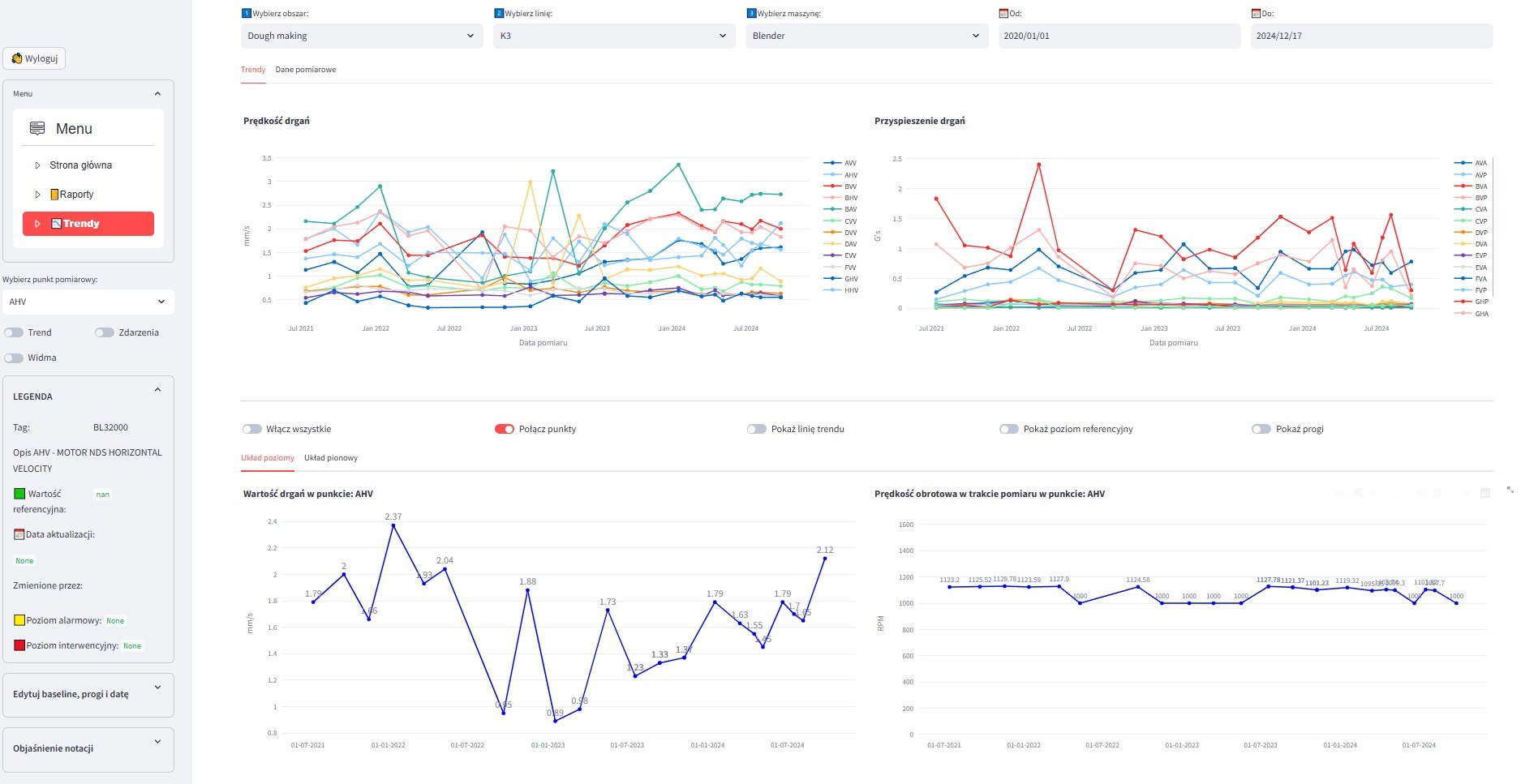Image resolution: width=1521 pixels, height=784 pixels.
Task: Click AVV legend marker in velocity chart
Action: (x=832, y=163)
